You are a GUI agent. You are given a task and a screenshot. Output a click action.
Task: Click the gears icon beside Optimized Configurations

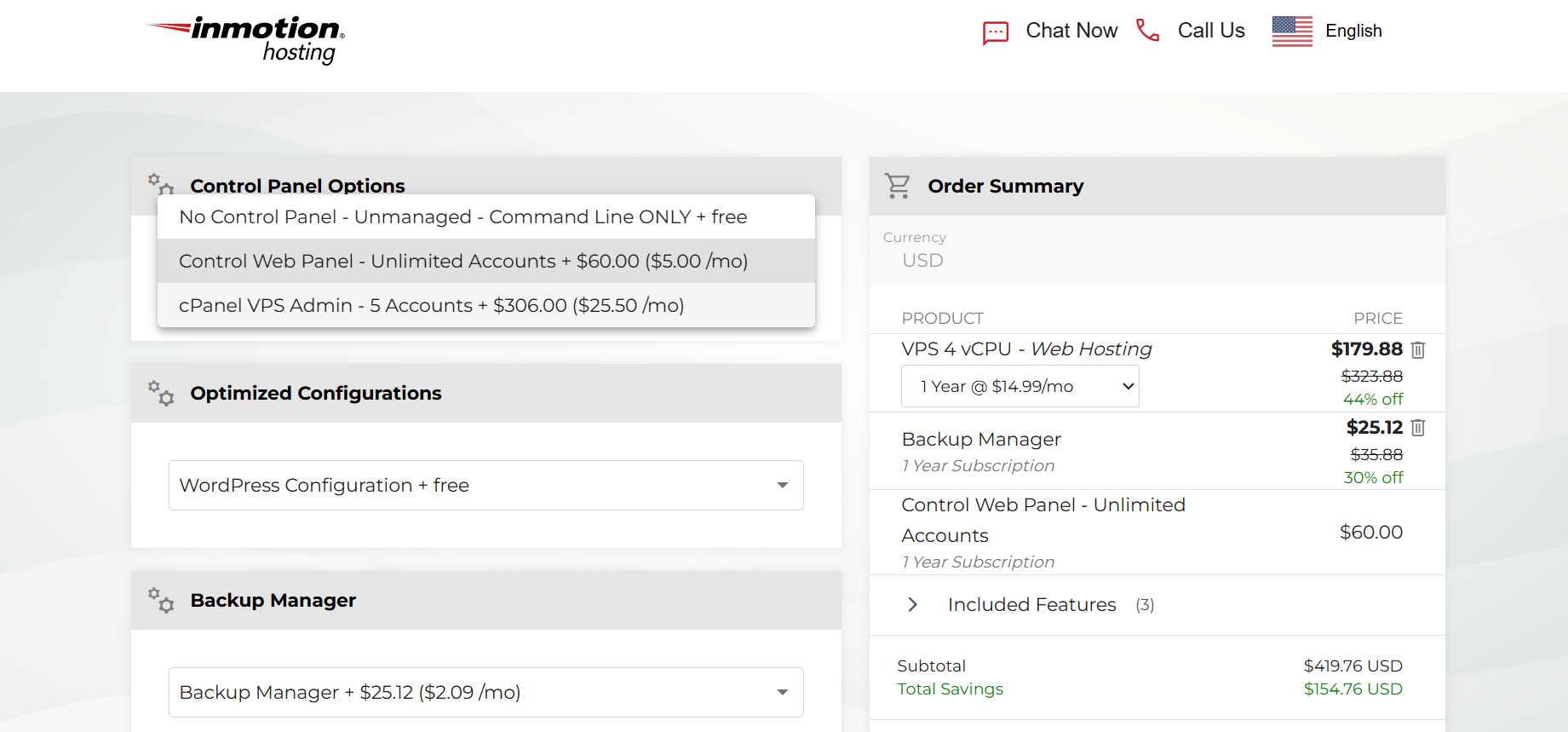tap(161, 393)
